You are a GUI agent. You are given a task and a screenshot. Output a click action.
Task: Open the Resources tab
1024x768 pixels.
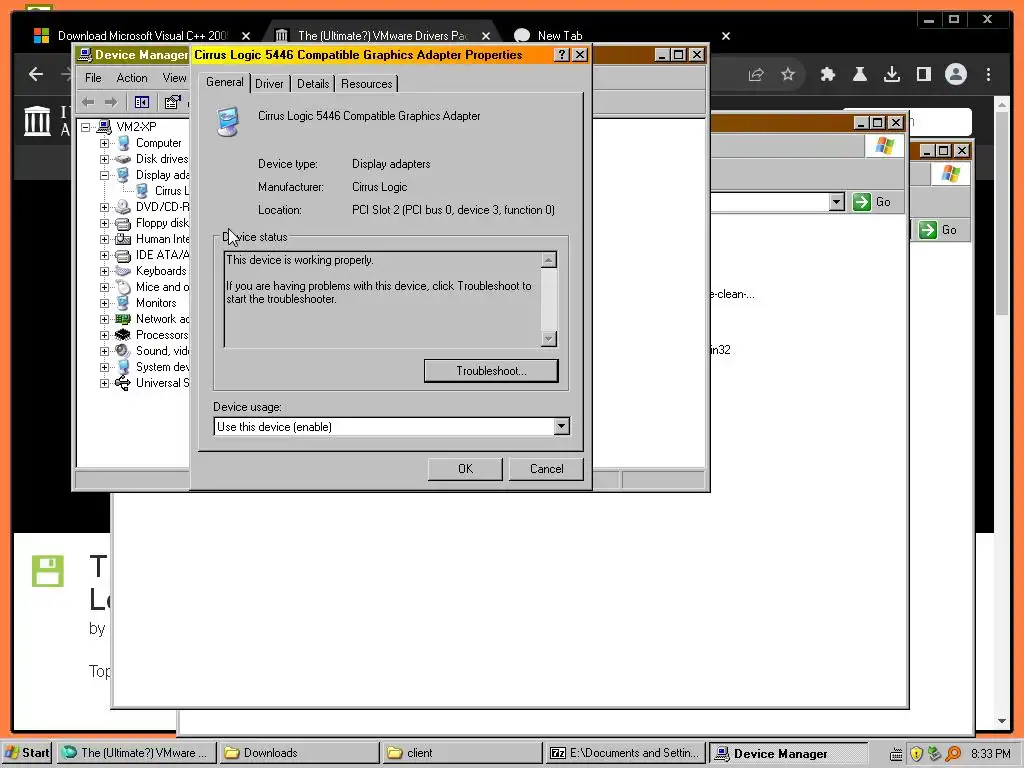pyautogui.click(x=366, y=84)
